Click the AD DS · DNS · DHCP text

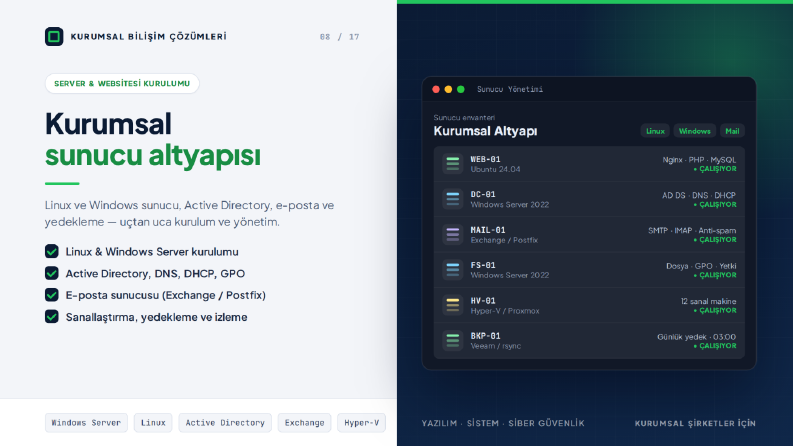click(x=699, y=195)
